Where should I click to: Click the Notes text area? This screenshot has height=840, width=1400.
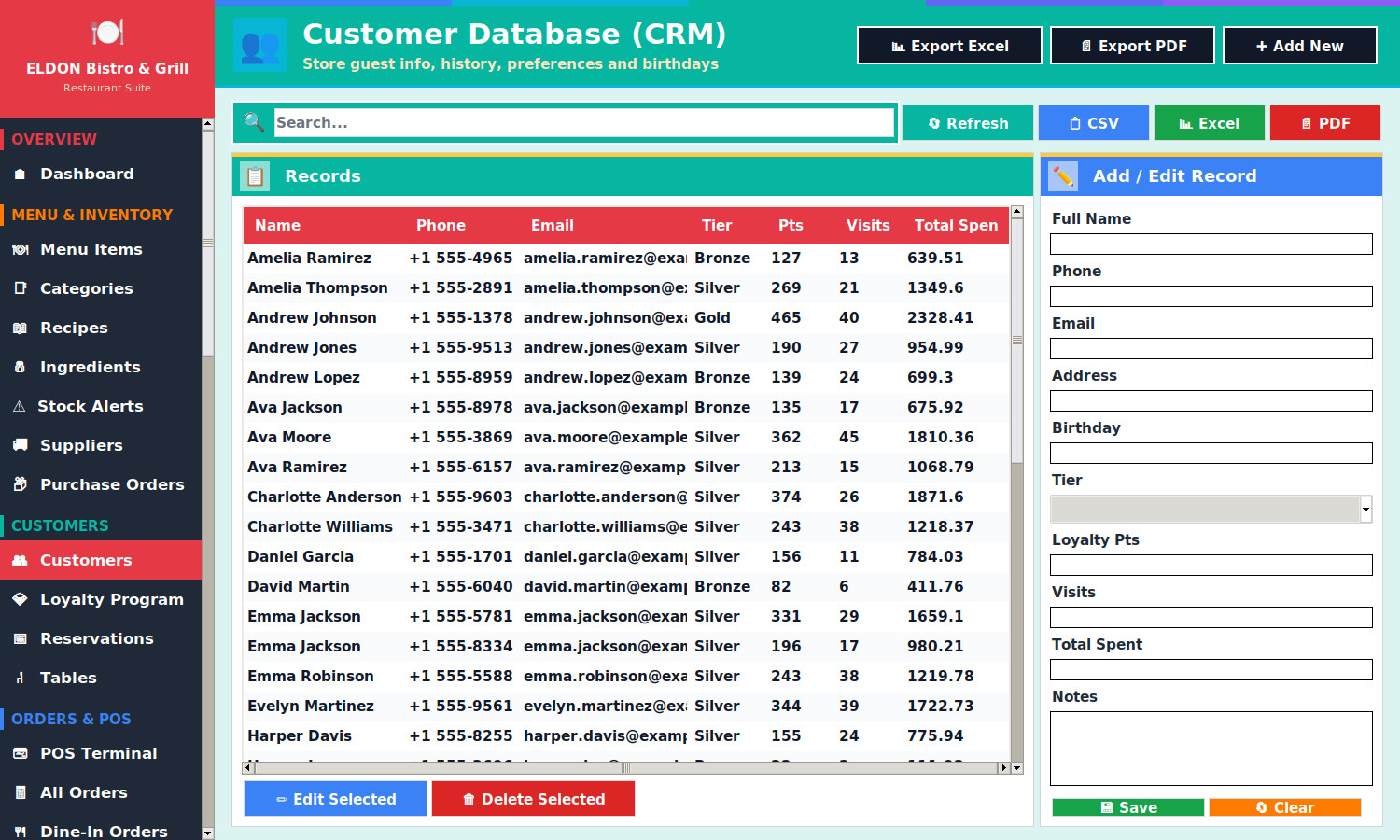pyautogui.click(x=1211, y=749)
